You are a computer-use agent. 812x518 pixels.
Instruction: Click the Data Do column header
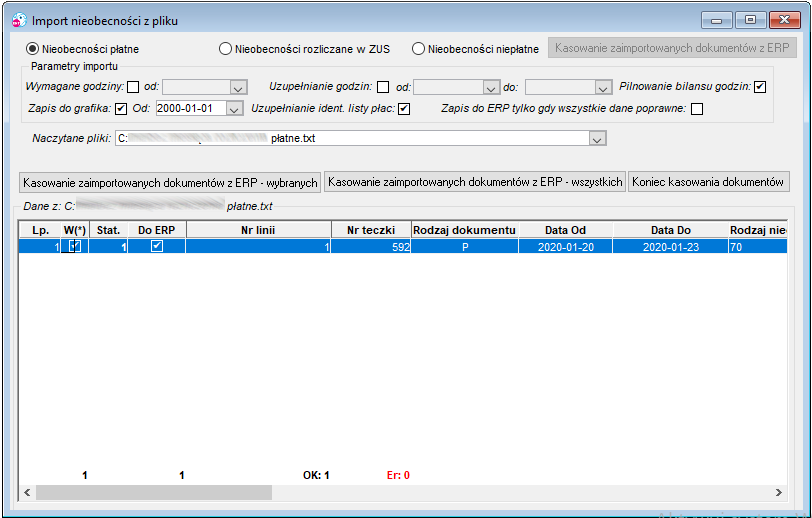[x=671, y=230]
